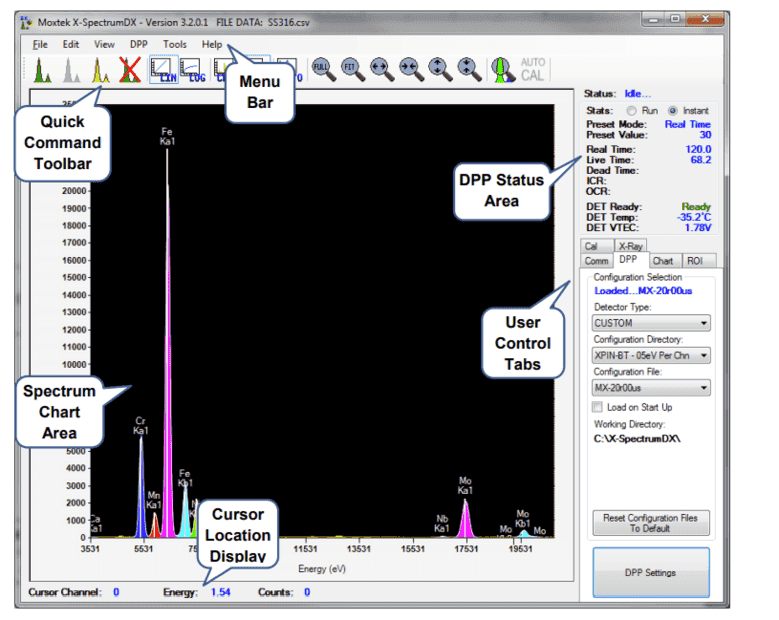
Task: Click the FIT zoom magnifier icon
Action: coord(352,70)
